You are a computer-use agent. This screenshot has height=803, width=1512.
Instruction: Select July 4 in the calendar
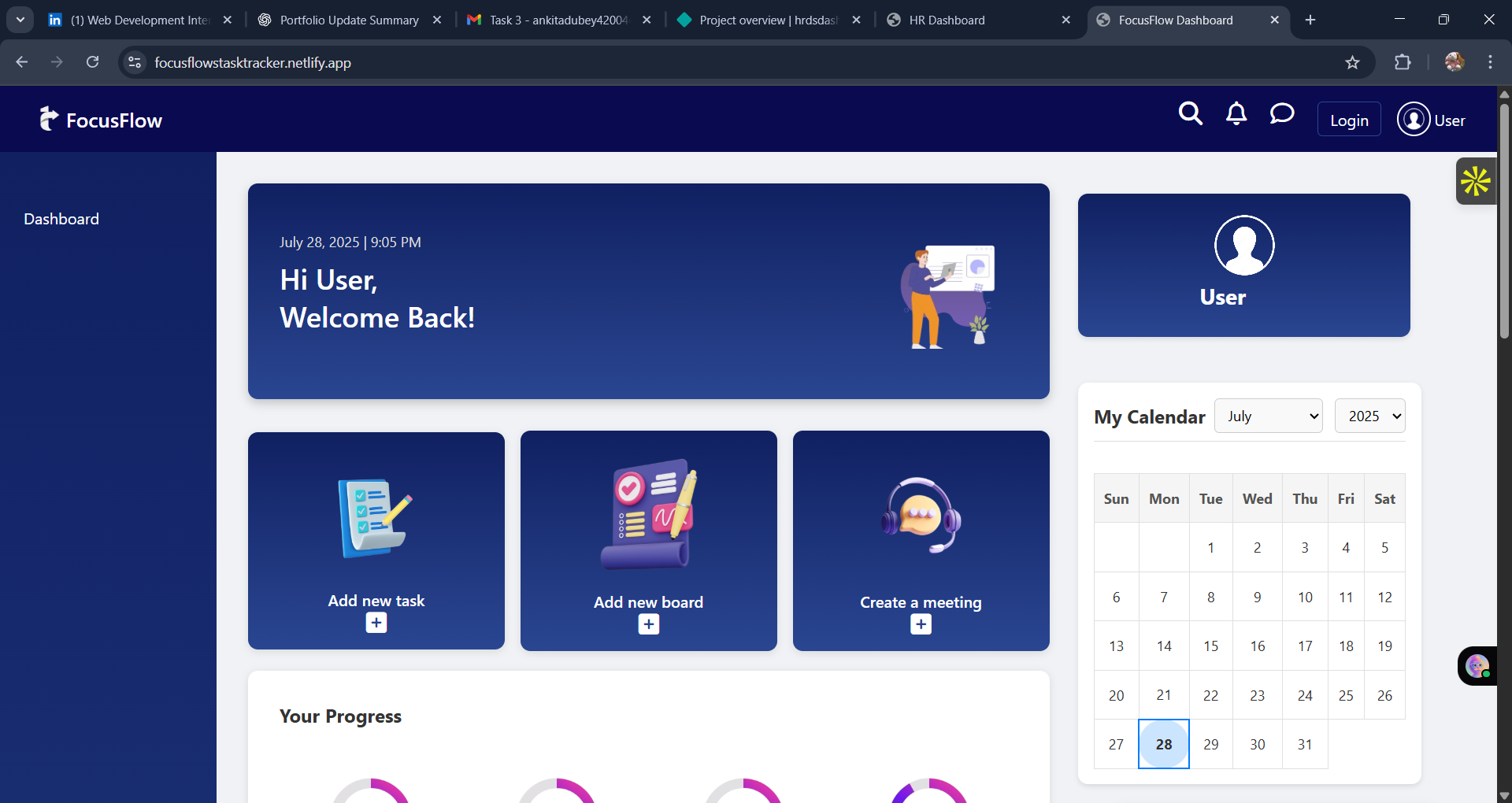(x=1347, y=548)
